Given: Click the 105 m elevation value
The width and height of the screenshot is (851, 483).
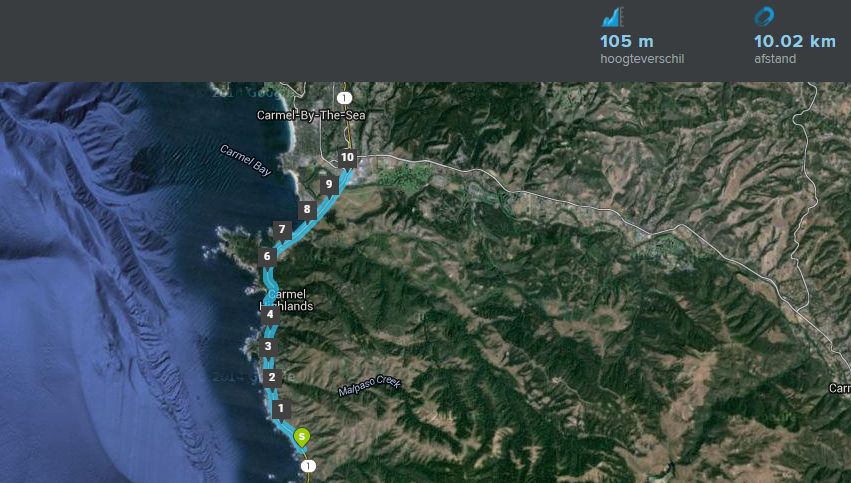Looking at the screenshot, I should pyautogui.click(x=627, y=41).
